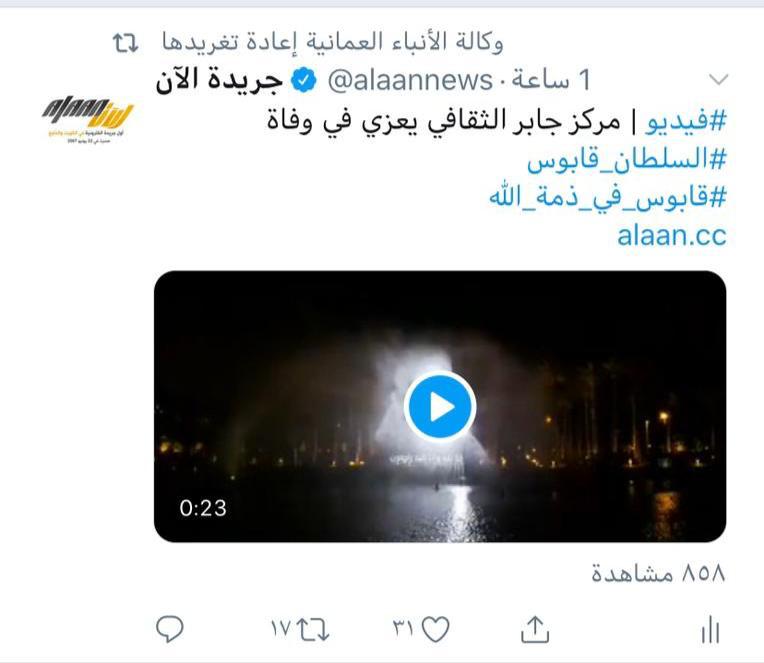Viewport: 764px width, 663px height.
Task: Click the reply speech bubble icon
Action: [x=170, y=629]
